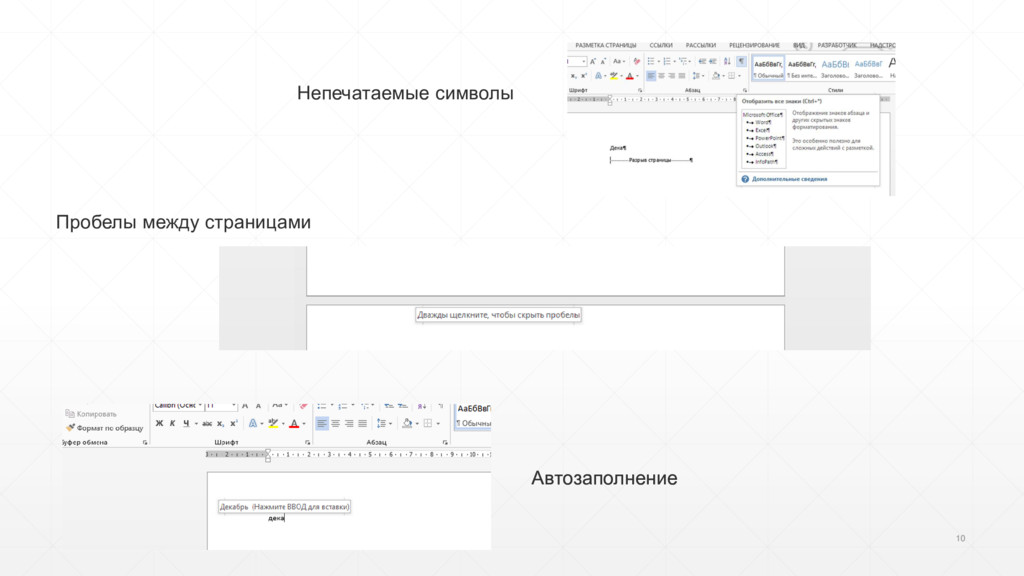Click Clear formatting eraser in Непечатаемые символы screenshot
The image size is (1024, 576).
click(636, 61)
